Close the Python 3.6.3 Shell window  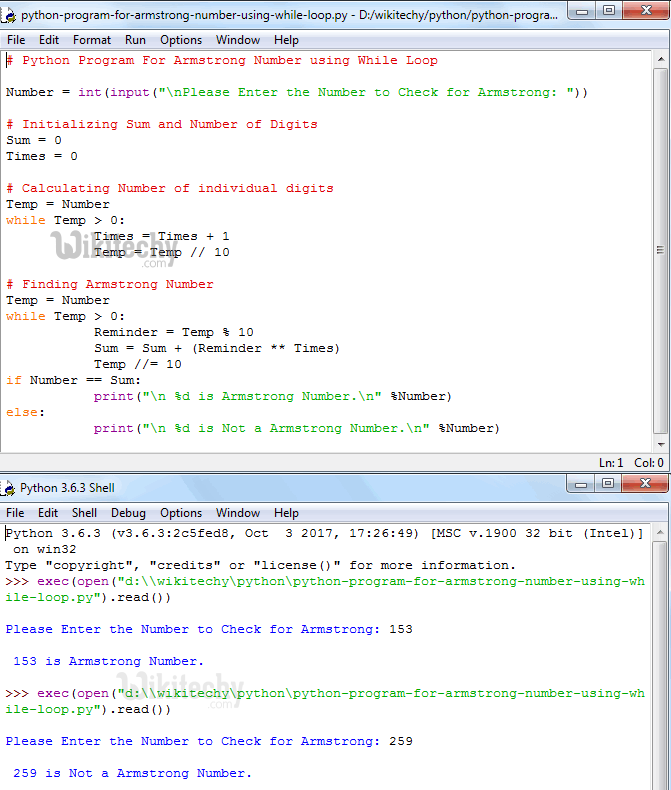click(x=644, y=485)
